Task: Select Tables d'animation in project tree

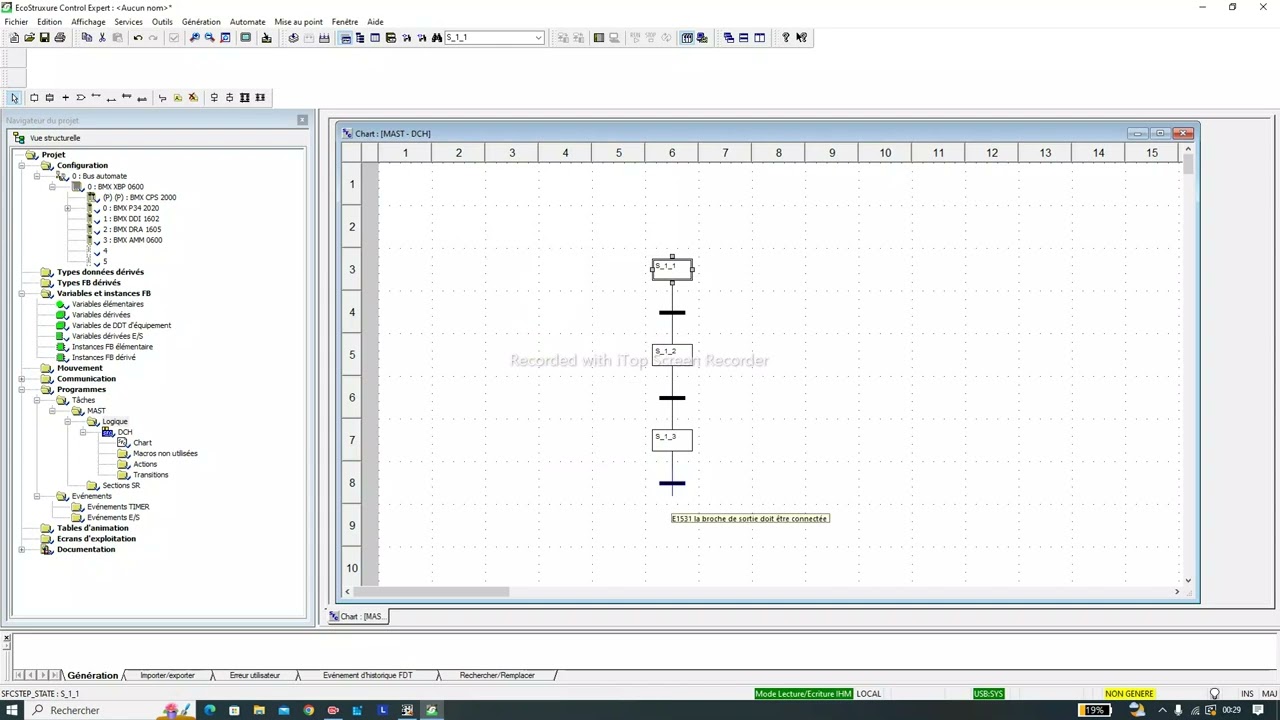Action: pyautogui.click(x=92, y=528)
